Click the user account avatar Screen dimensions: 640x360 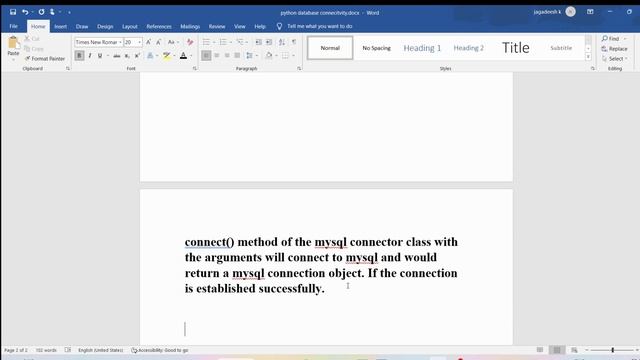[x=571, y=12]
